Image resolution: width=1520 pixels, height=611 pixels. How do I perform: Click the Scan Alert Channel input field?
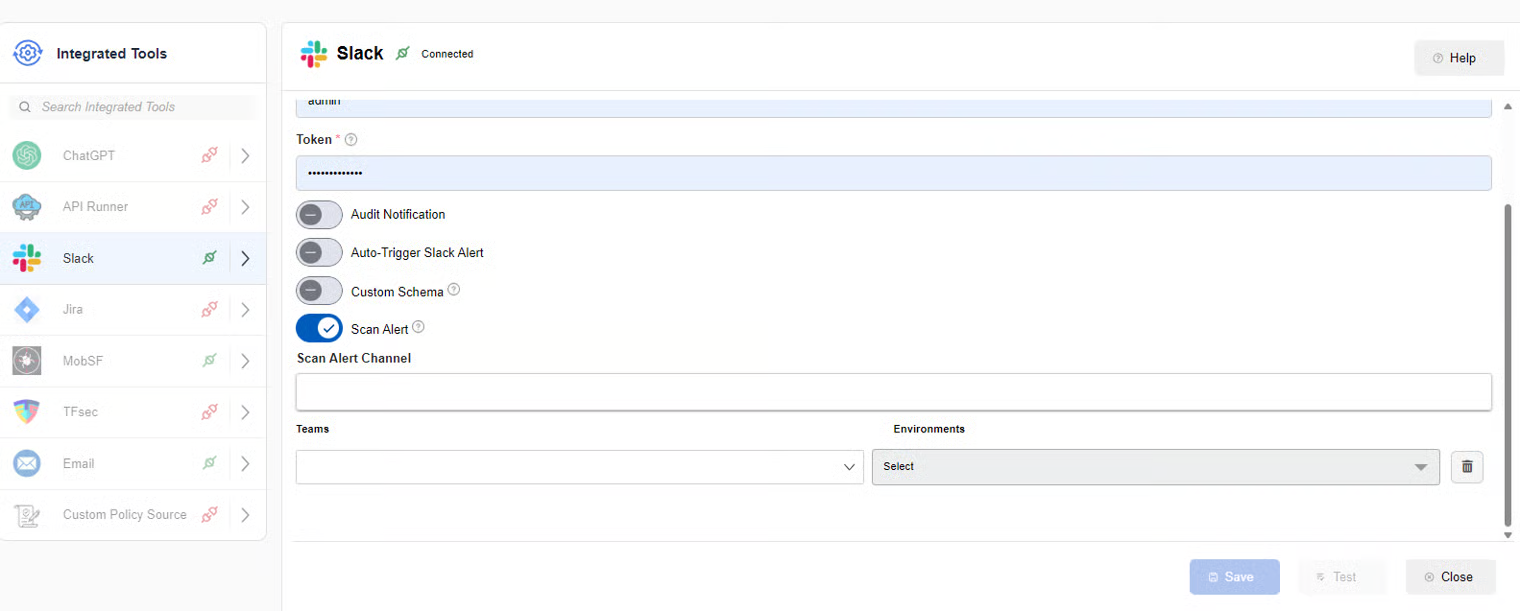(x=894, y=392)
